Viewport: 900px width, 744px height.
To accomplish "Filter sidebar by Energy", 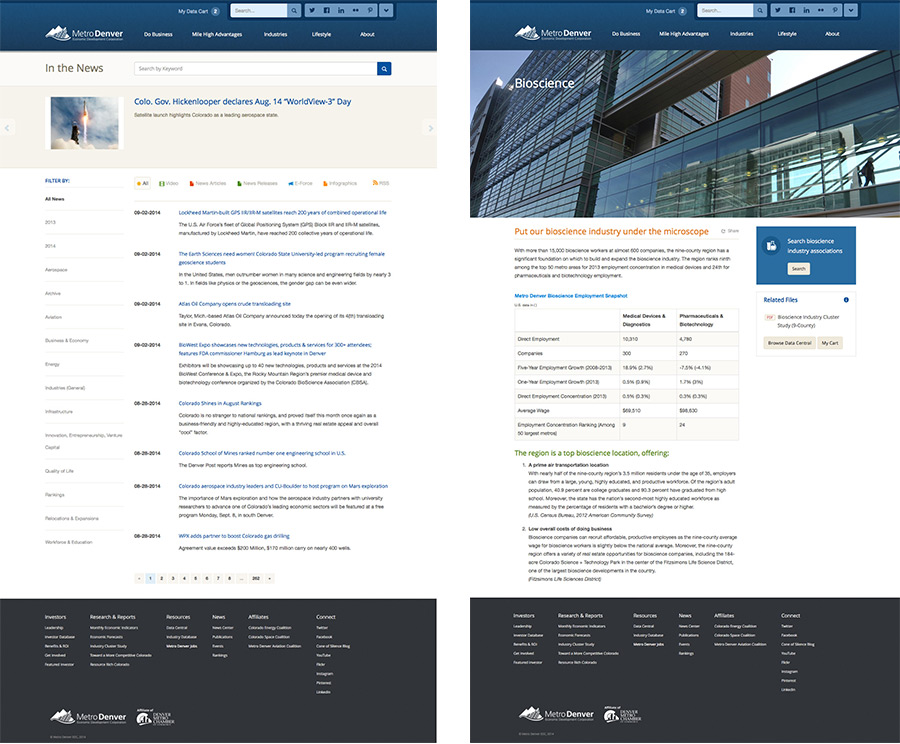I will 52,364.
